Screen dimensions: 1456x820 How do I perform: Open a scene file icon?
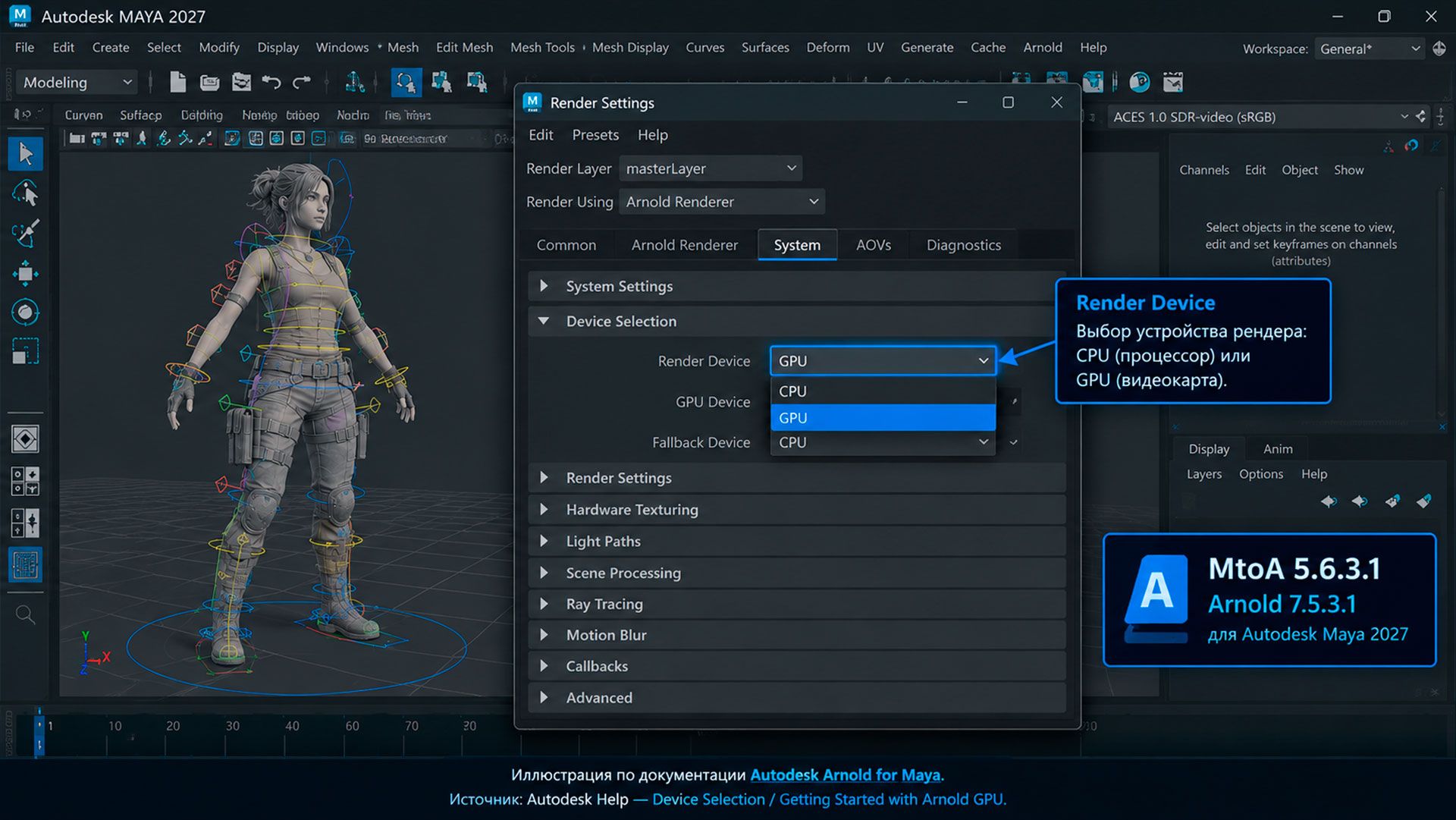pyautogui.click(x=209, y=82)
